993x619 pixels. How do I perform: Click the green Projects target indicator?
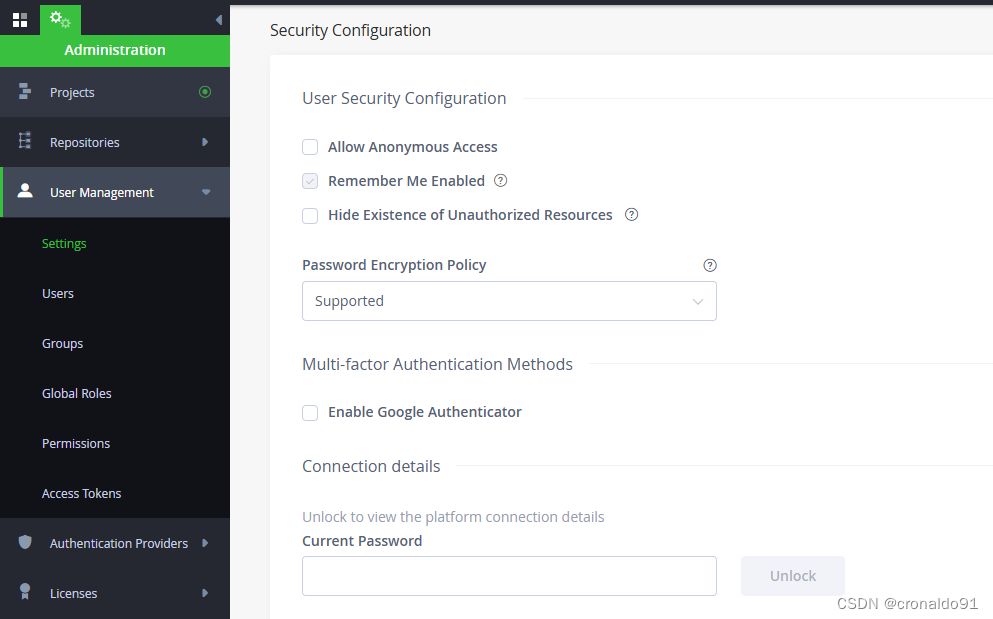205,92
